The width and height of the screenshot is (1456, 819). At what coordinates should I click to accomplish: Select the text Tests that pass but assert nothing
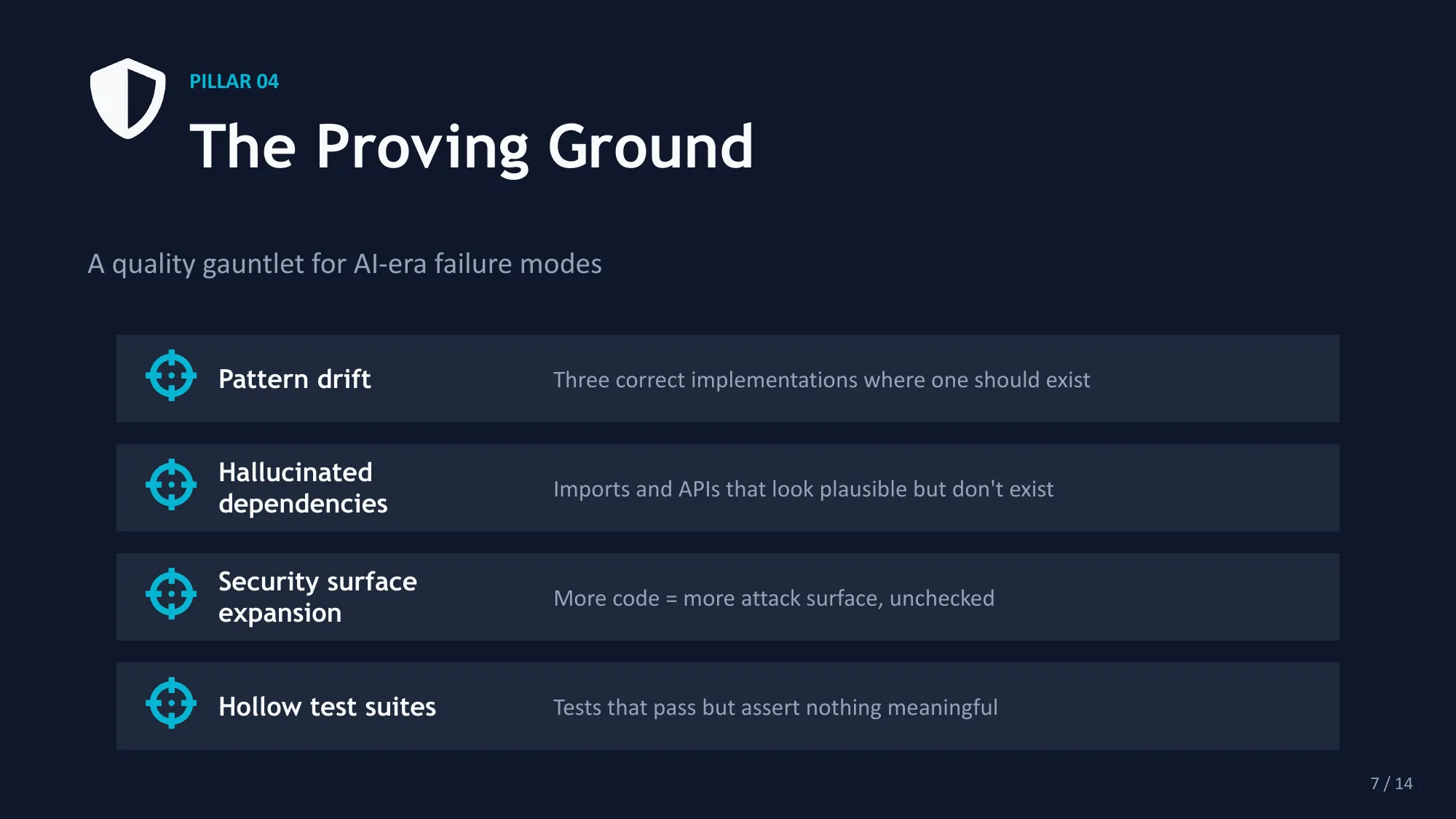(775, 708)
